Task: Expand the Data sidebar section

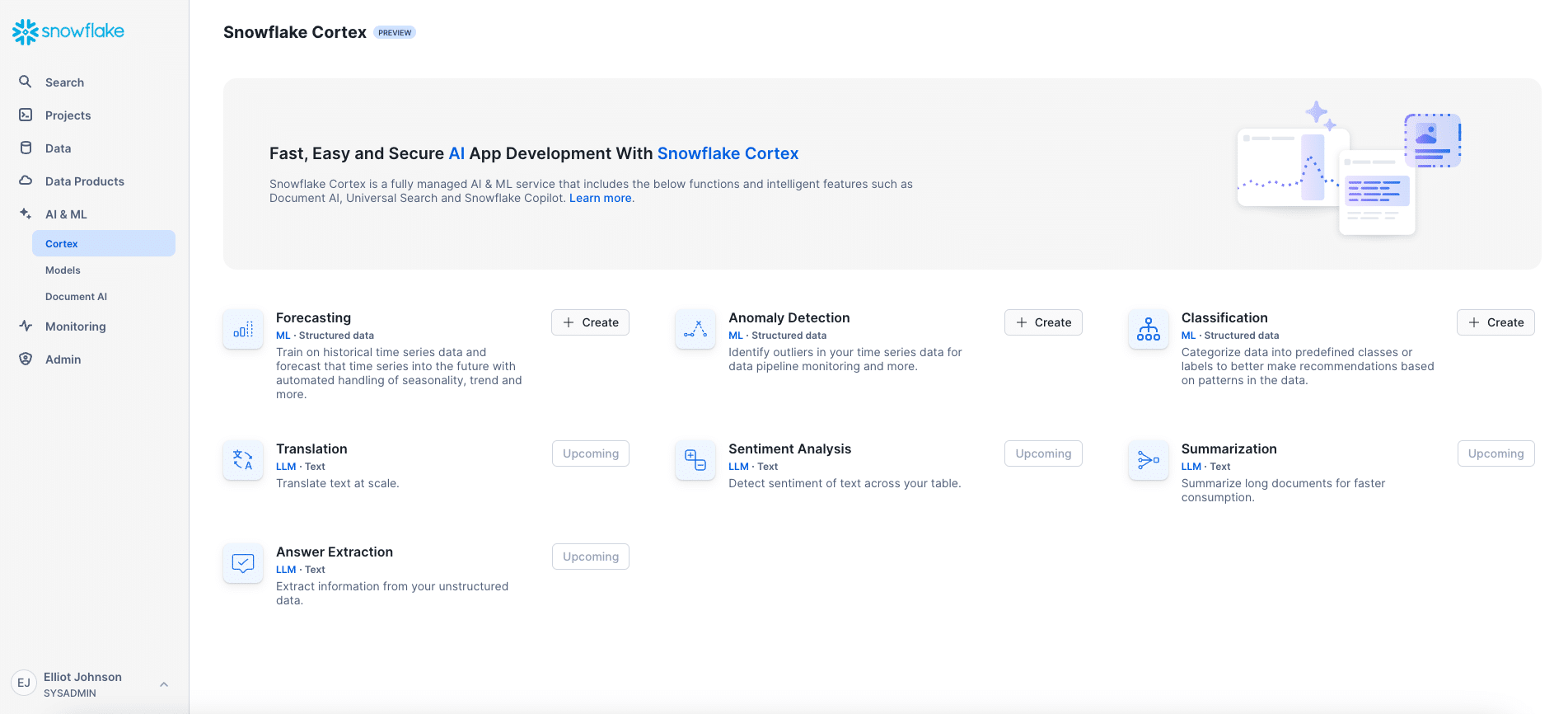Action: pos(58,148)
